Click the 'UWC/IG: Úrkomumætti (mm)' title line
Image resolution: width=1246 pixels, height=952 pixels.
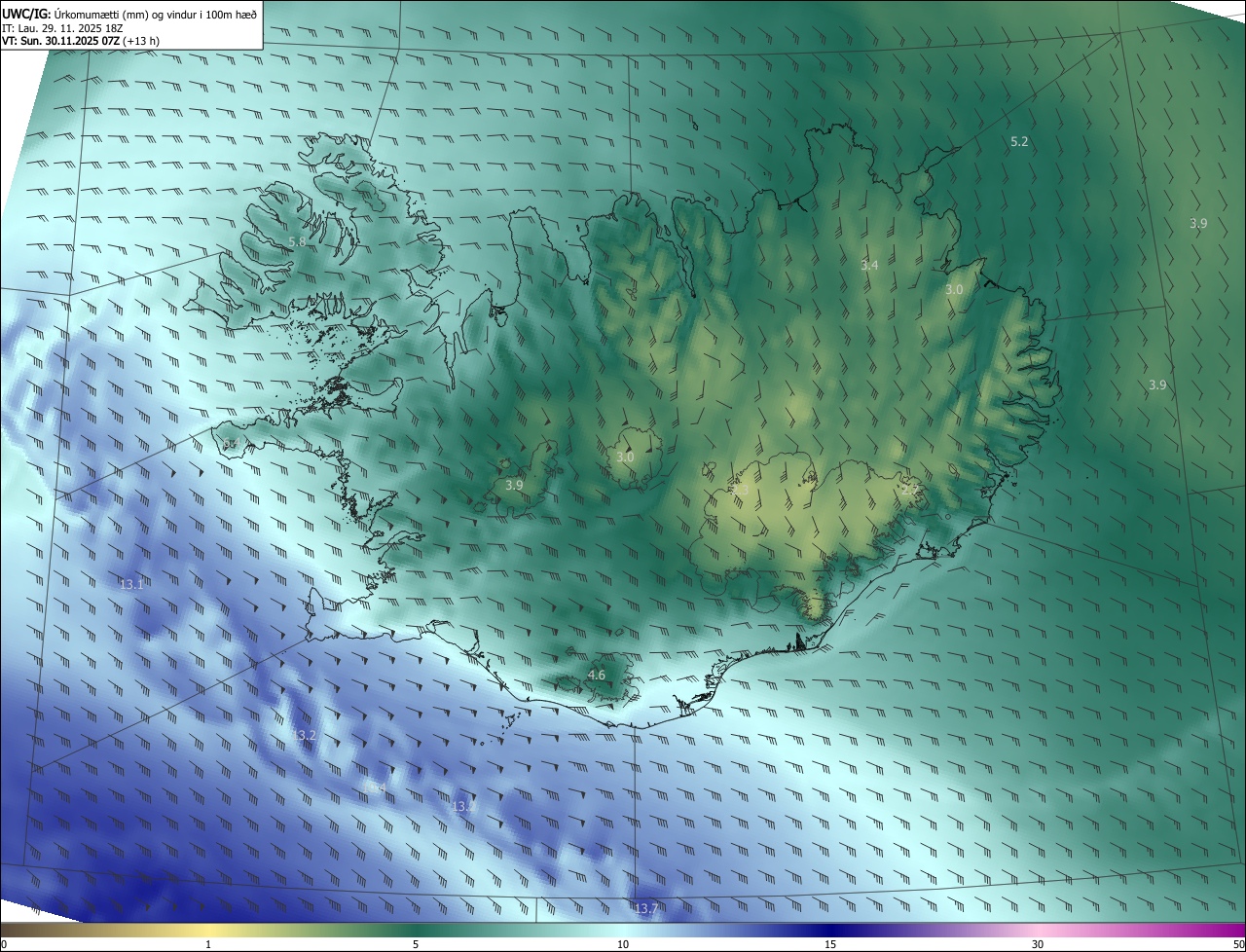point(129,14)
